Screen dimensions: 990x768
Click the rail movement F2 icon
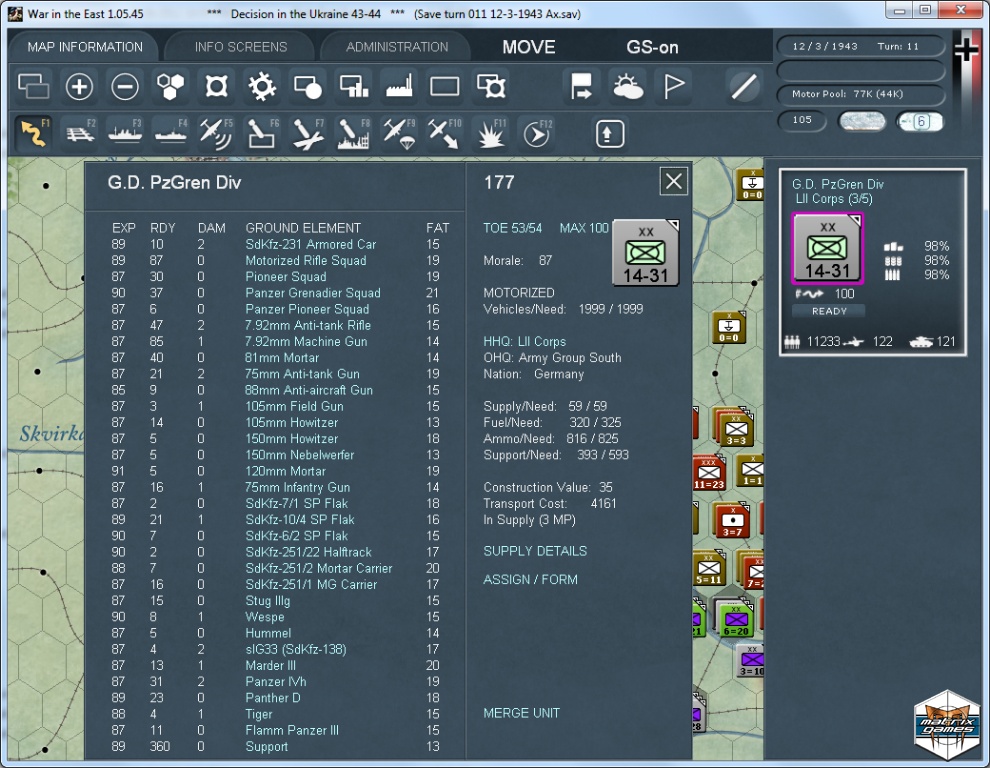coord(80,133)
